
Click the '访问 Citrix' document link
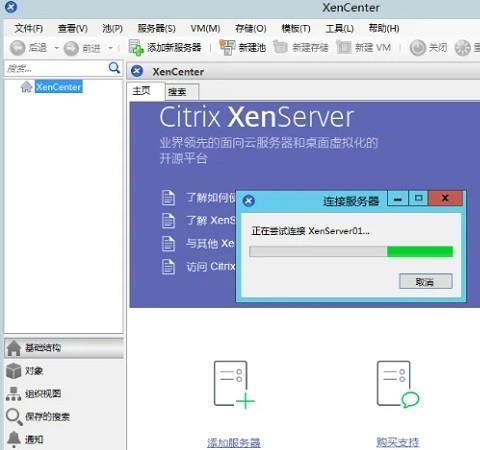[211, 267]
